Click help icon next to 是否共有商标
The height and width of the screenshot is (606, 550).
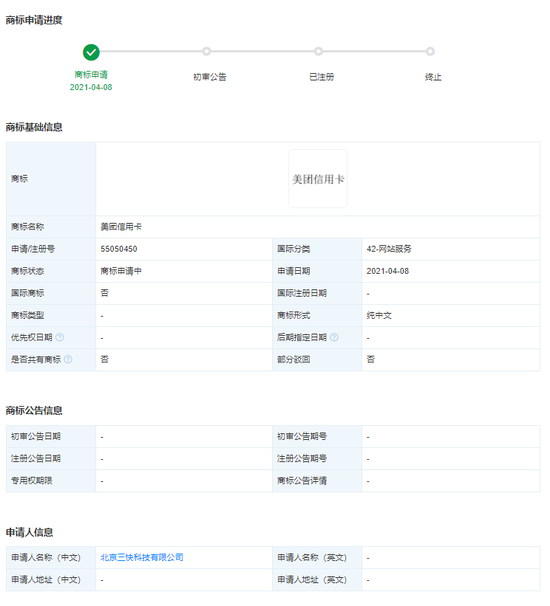pos(68,359)
